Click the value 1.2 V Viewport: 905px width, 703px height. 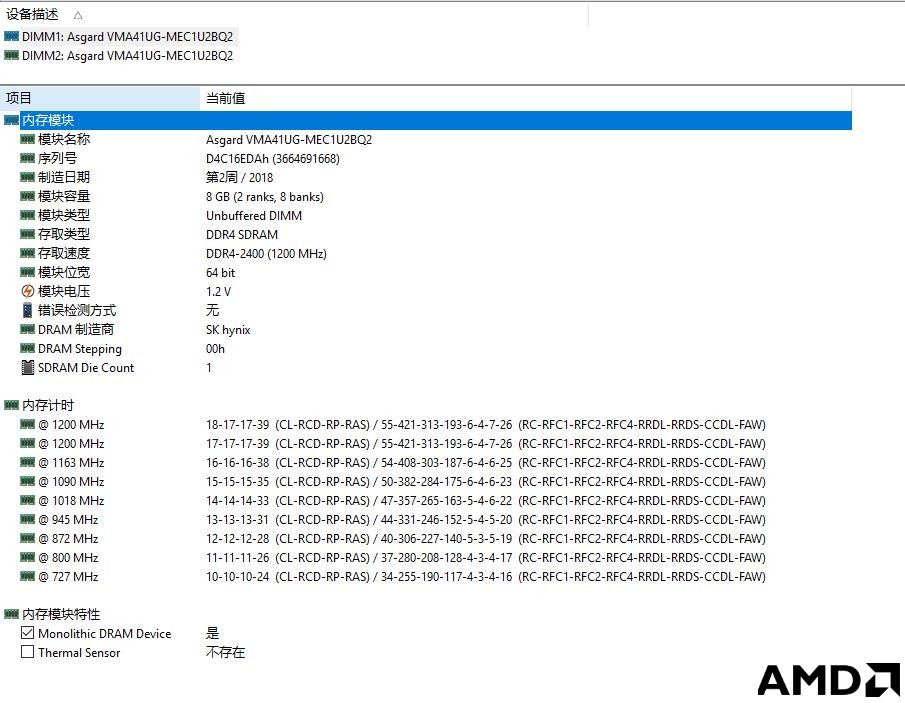pos(218,291)
